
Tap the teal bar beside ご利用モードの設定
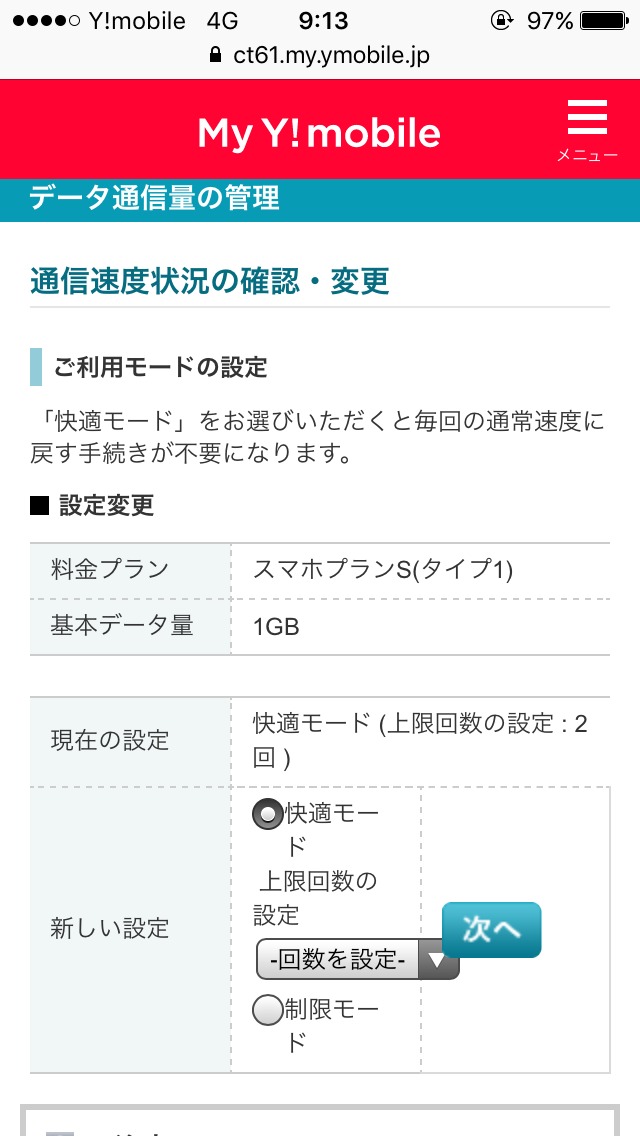[x=36, y=367]
